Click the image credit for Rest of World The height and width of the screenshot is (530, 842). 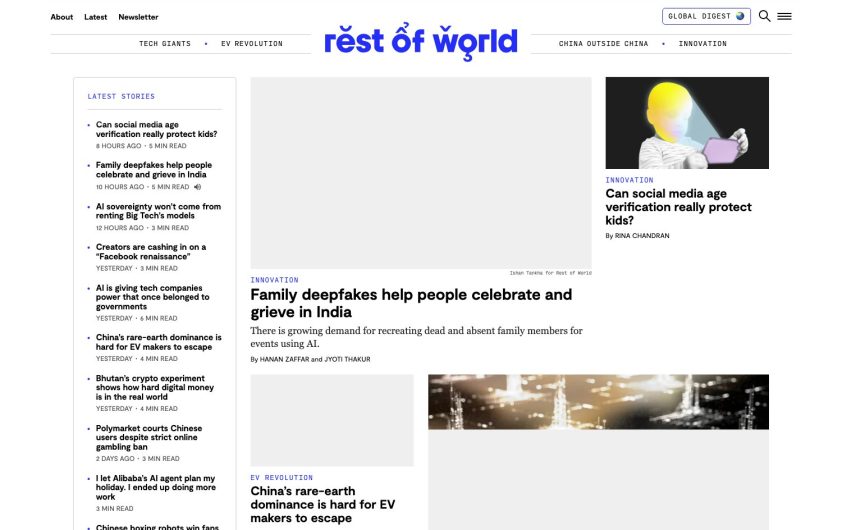550,273
